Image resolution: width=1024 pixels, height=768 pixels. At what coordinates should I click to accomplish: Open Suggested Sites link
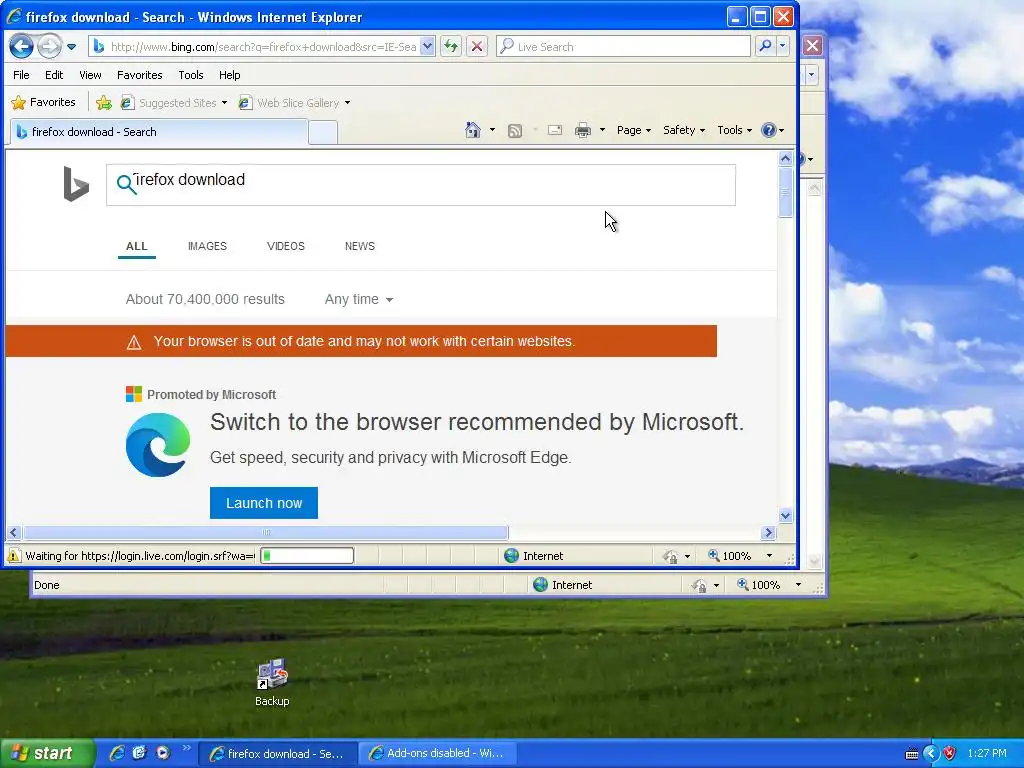point(174,103)
